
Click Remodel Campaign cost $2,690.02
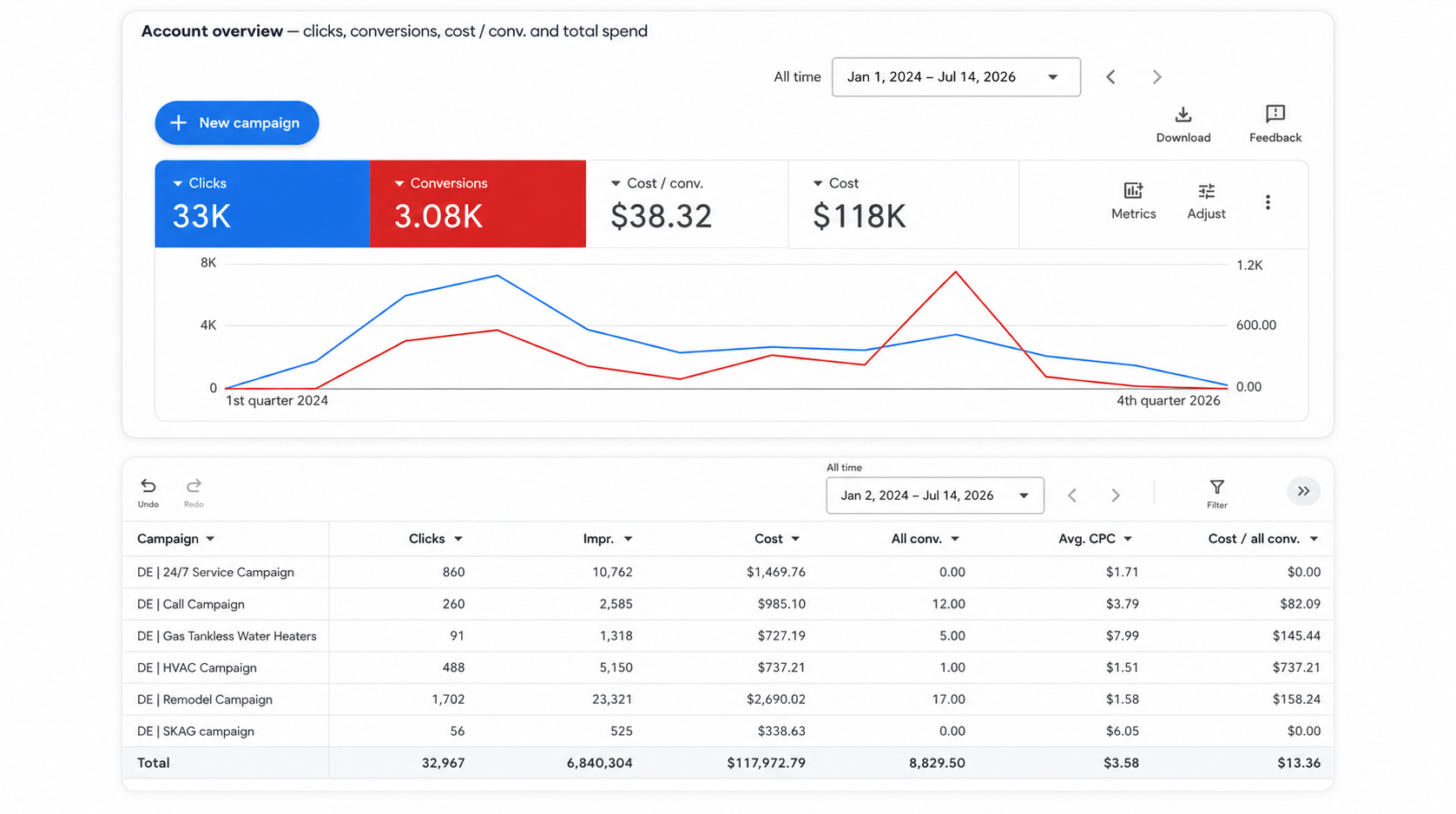pyautogui.click(x=775, y=699)
